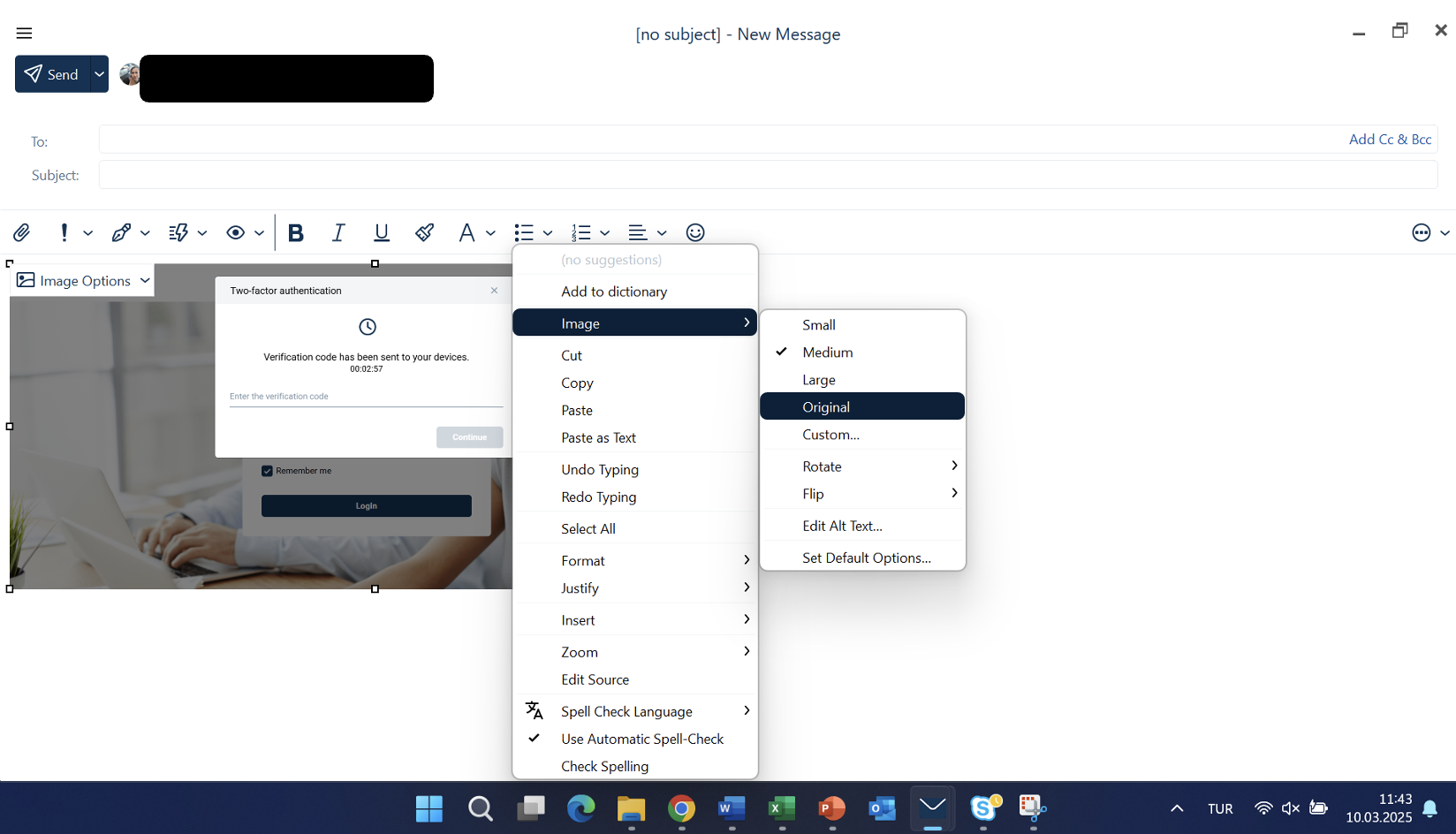Open the Zoom submenu
Viewport: 1456px width, 834px height.
(x=634, y=652)
